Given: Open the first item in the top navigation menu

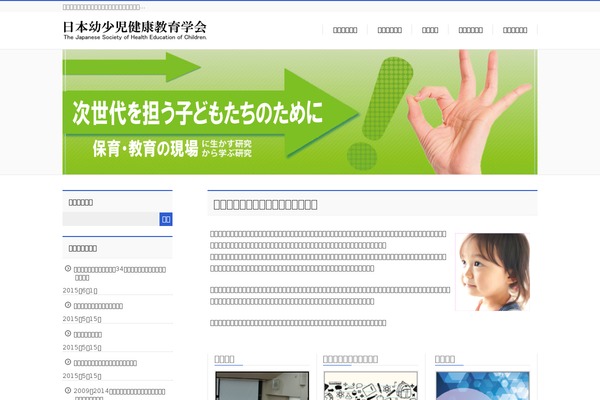Looking at the screenshot, I should tap(345, 30).
